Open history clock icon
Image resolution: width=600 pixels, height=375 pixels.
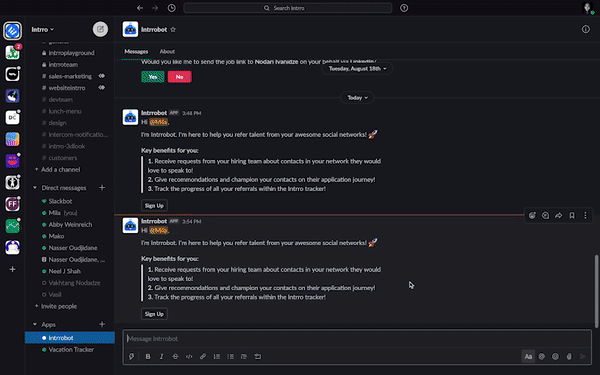pyautogui.click(x=171, y=8)
